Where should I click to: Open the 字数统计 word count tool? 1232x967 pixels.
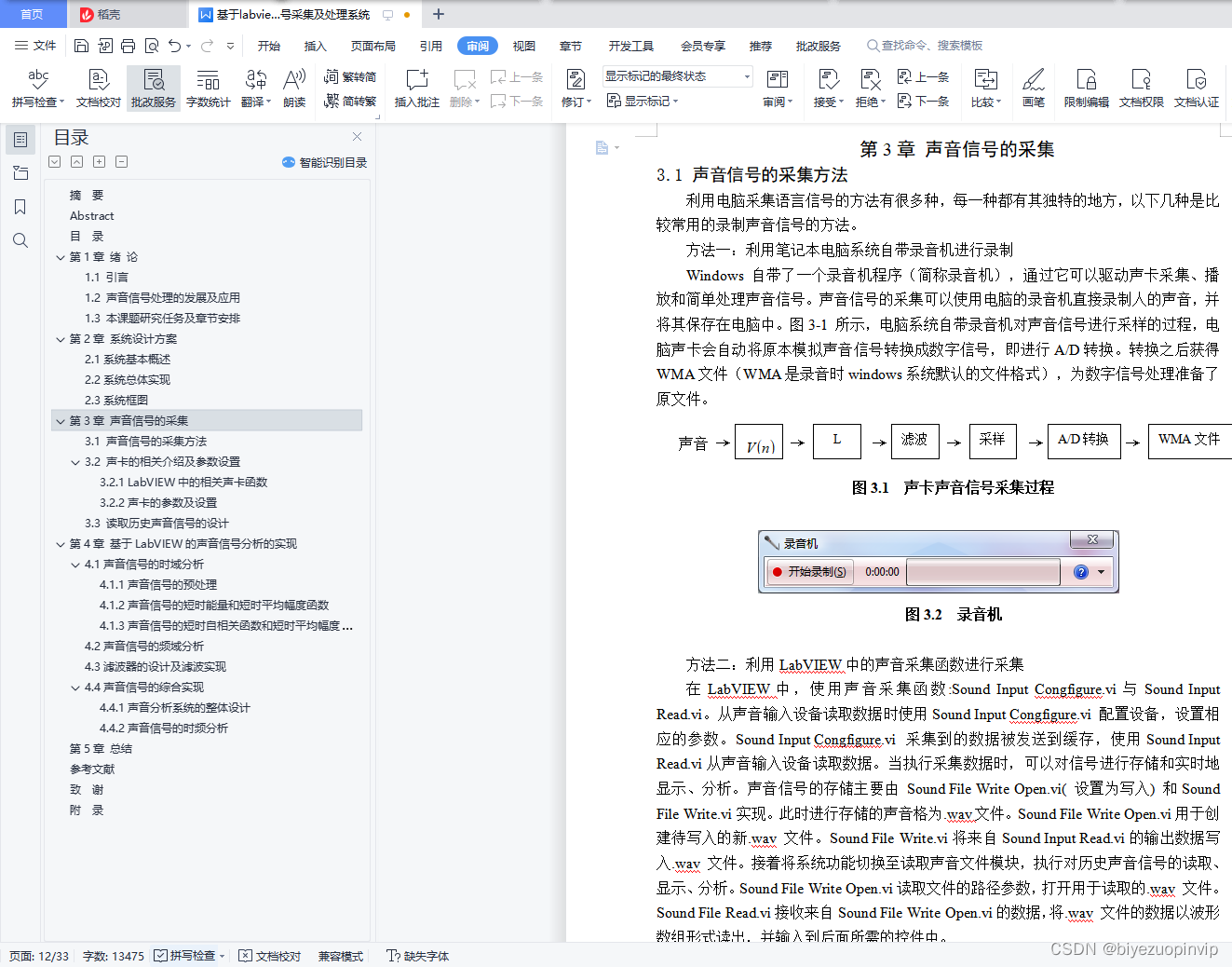pyautogui.click(x=208, y=89)
